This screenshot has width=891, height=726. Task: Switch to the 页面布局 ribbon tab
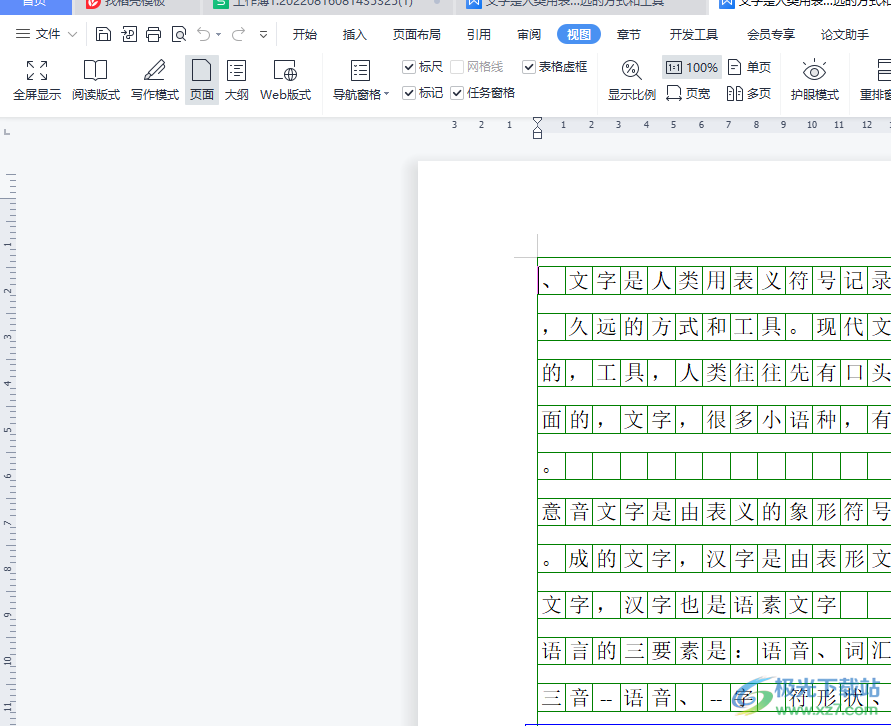[417, 35]
